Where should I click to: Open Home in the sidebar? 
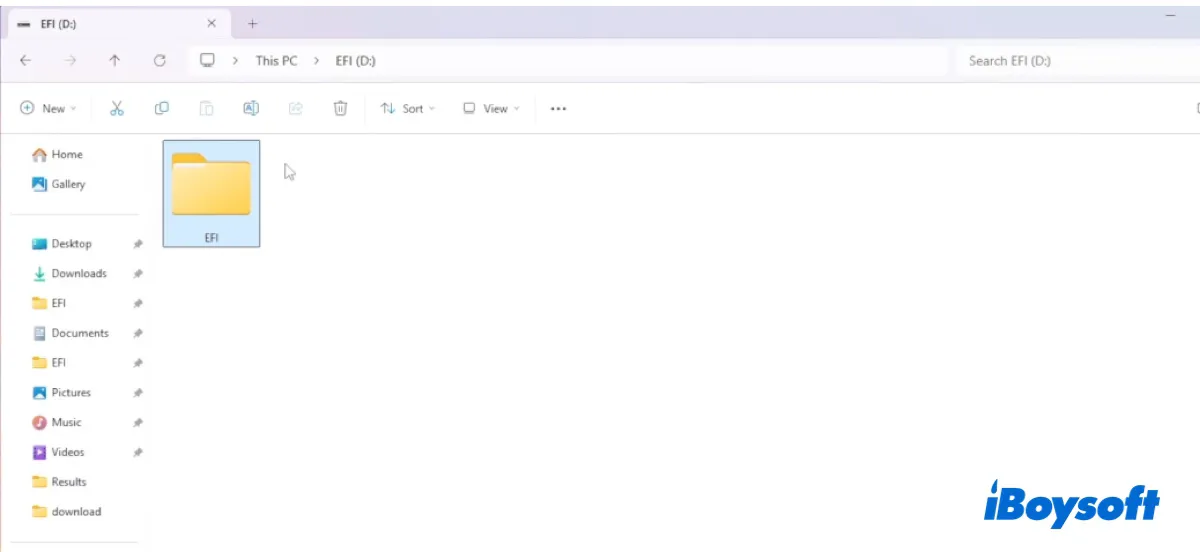57,154
